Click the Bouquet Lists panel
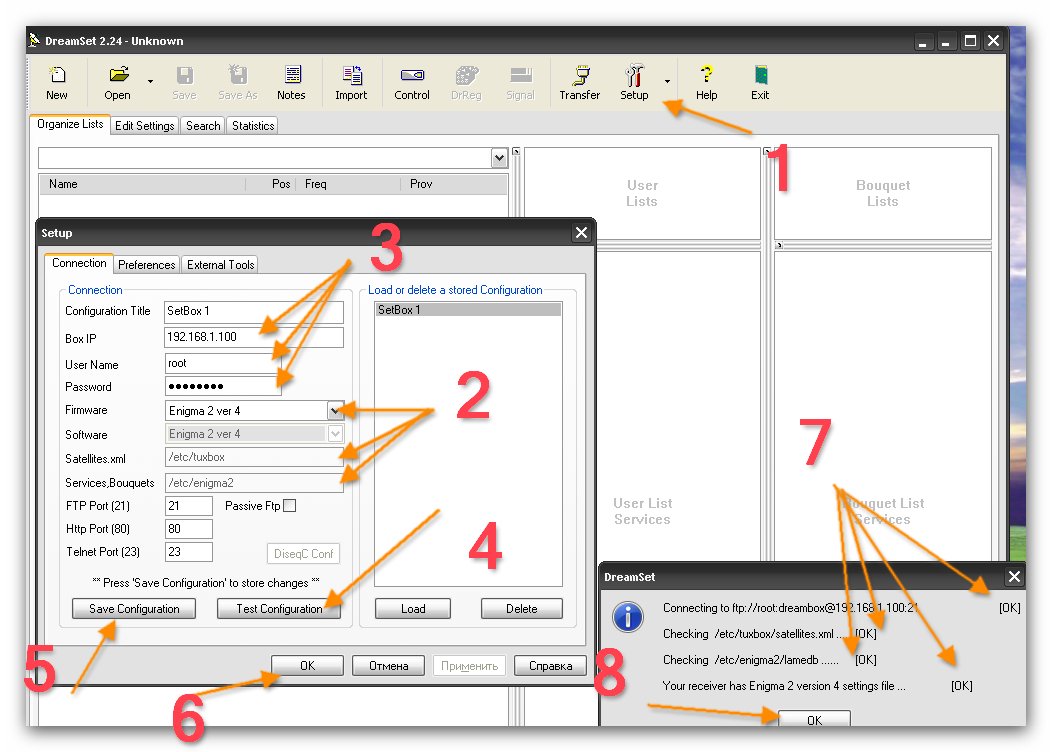 tap(883, 193)
